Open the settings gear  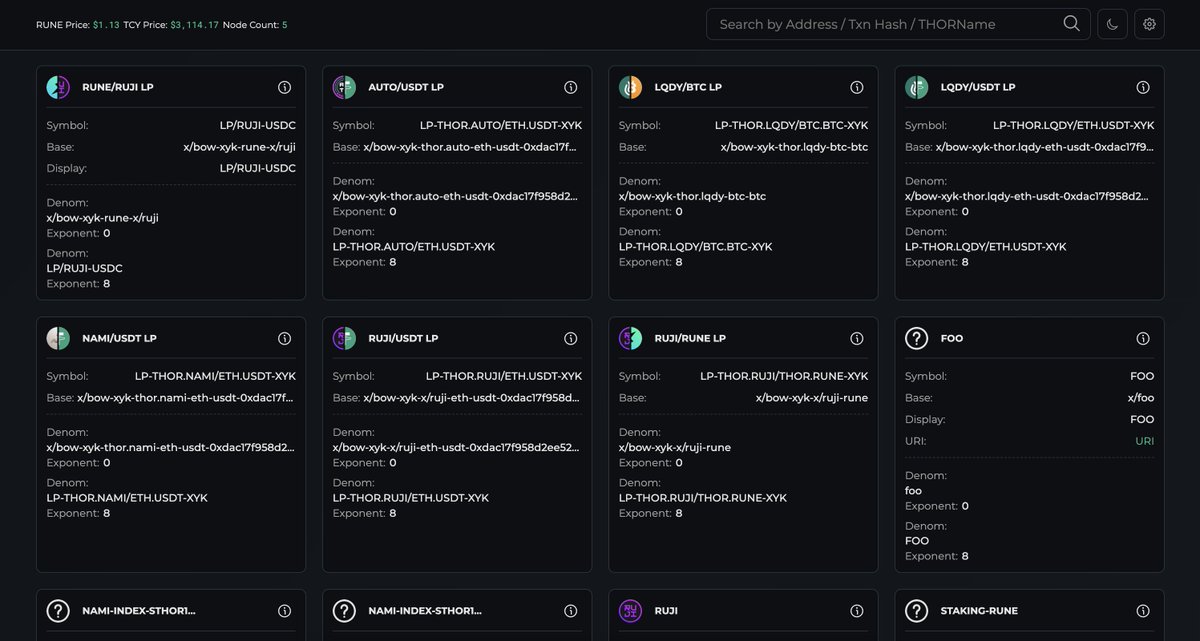pos(1149,24)
